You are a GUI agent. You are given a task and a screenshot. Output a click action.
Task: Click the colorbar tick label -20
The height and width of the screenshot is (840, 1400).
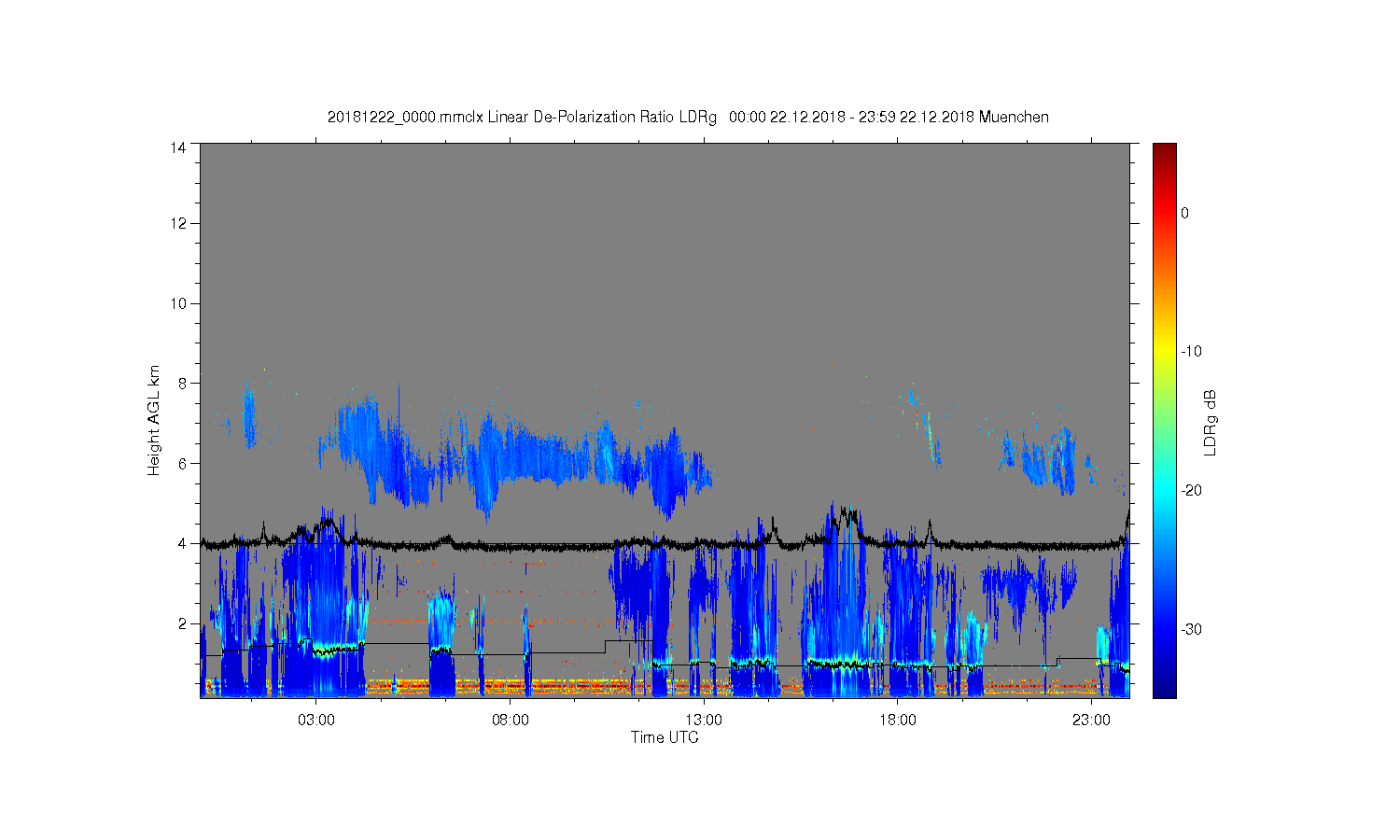(1191, 491)
